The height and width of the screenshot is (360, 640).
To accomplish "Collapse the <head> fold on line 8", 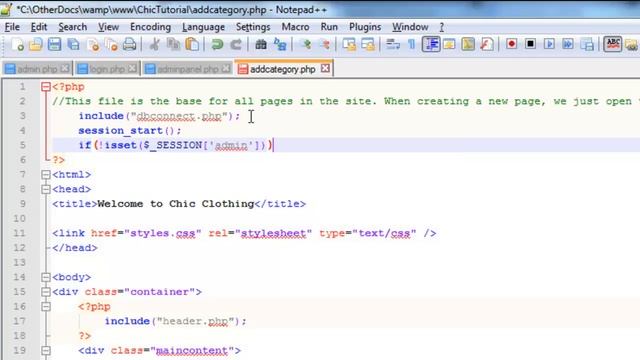I will pyautogui.click(x=46, y=189).
